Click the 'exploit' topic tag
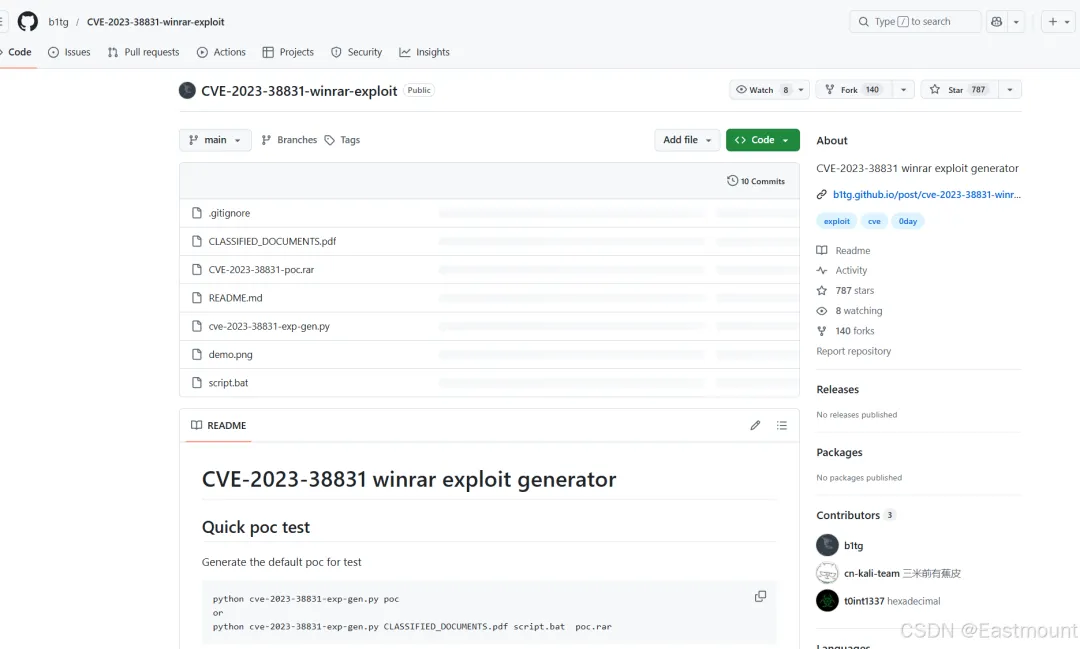 pos(836,221)
